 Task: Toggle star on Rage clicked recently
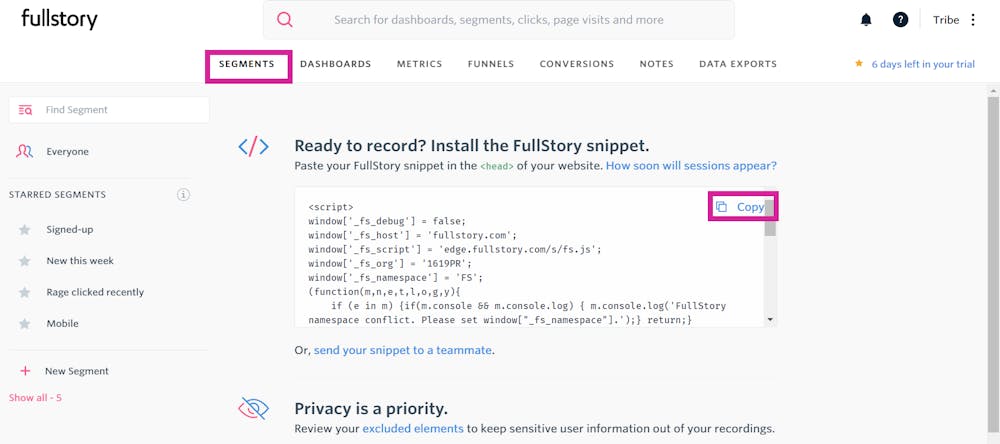click(x=25, y=293)
